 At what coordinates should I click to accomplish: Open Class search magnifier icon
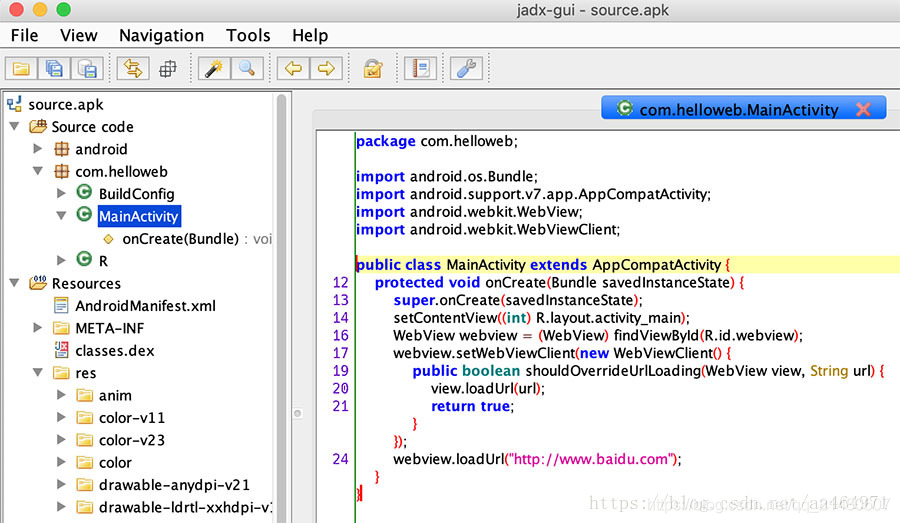pos(247,69)
